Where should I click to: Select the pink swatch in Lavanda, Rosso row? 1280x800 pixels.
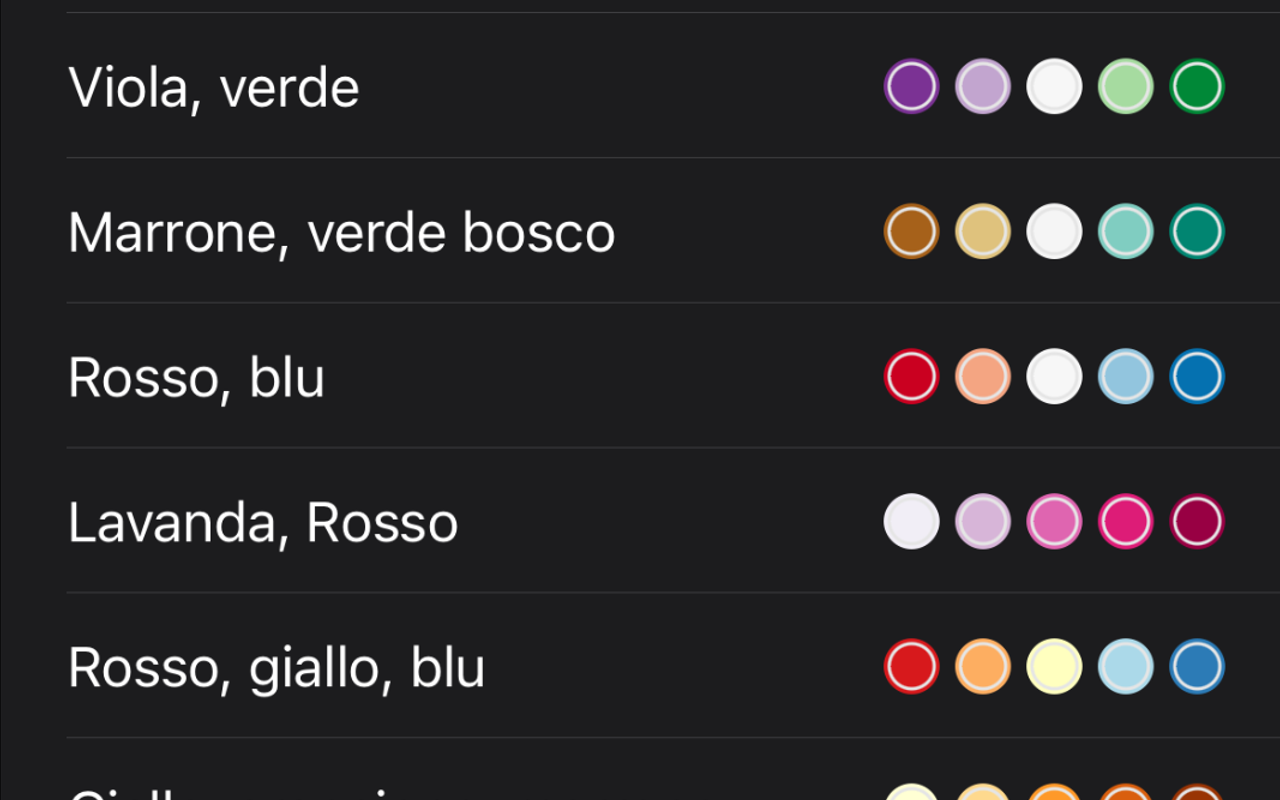(1053, 522)
